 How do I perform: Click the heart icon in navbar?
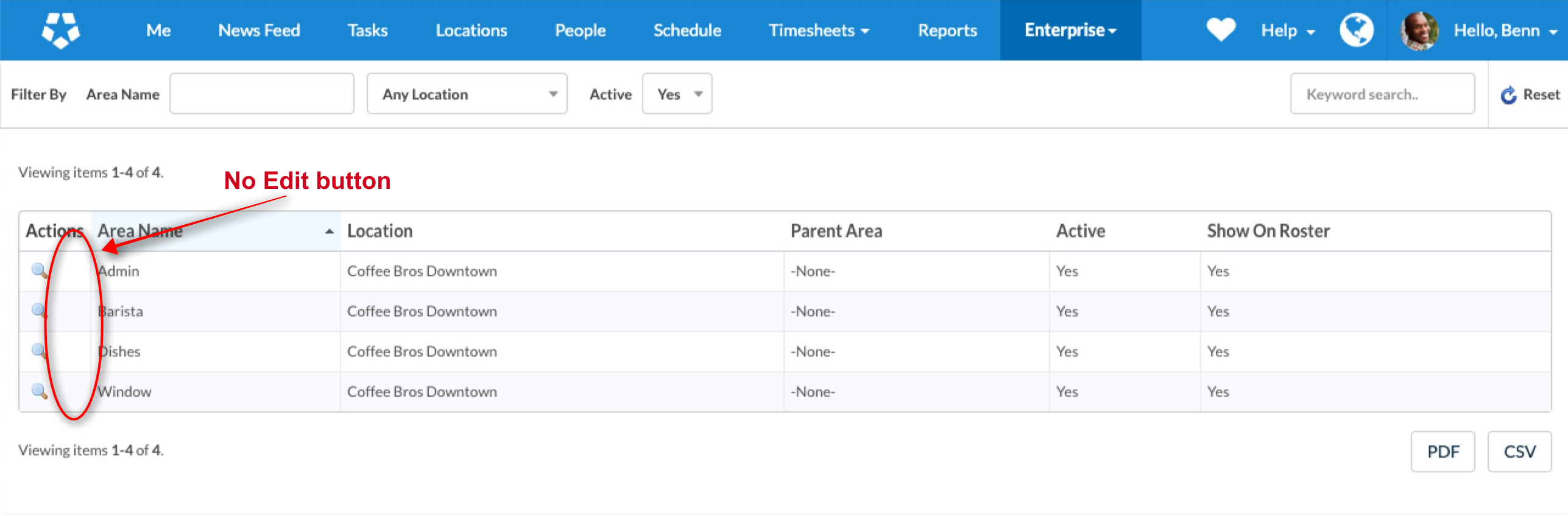click(1221, 30)
